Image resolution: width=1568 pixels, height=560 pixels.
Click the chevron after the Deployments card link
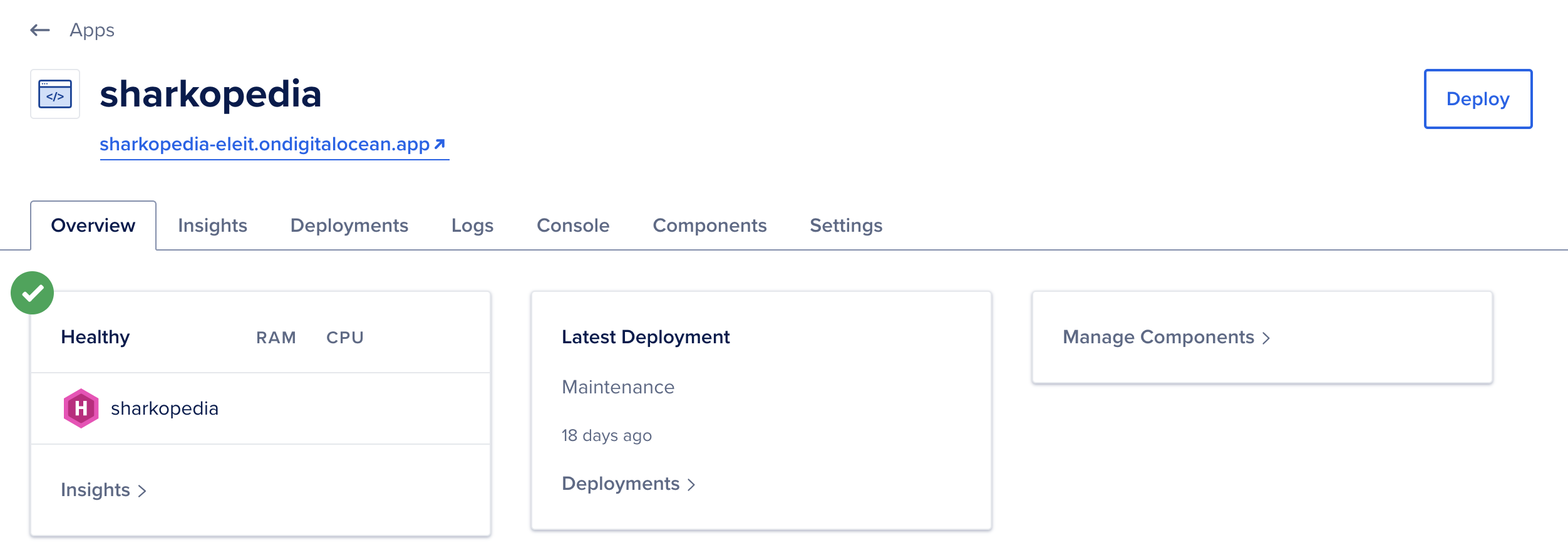coord(691,485)
